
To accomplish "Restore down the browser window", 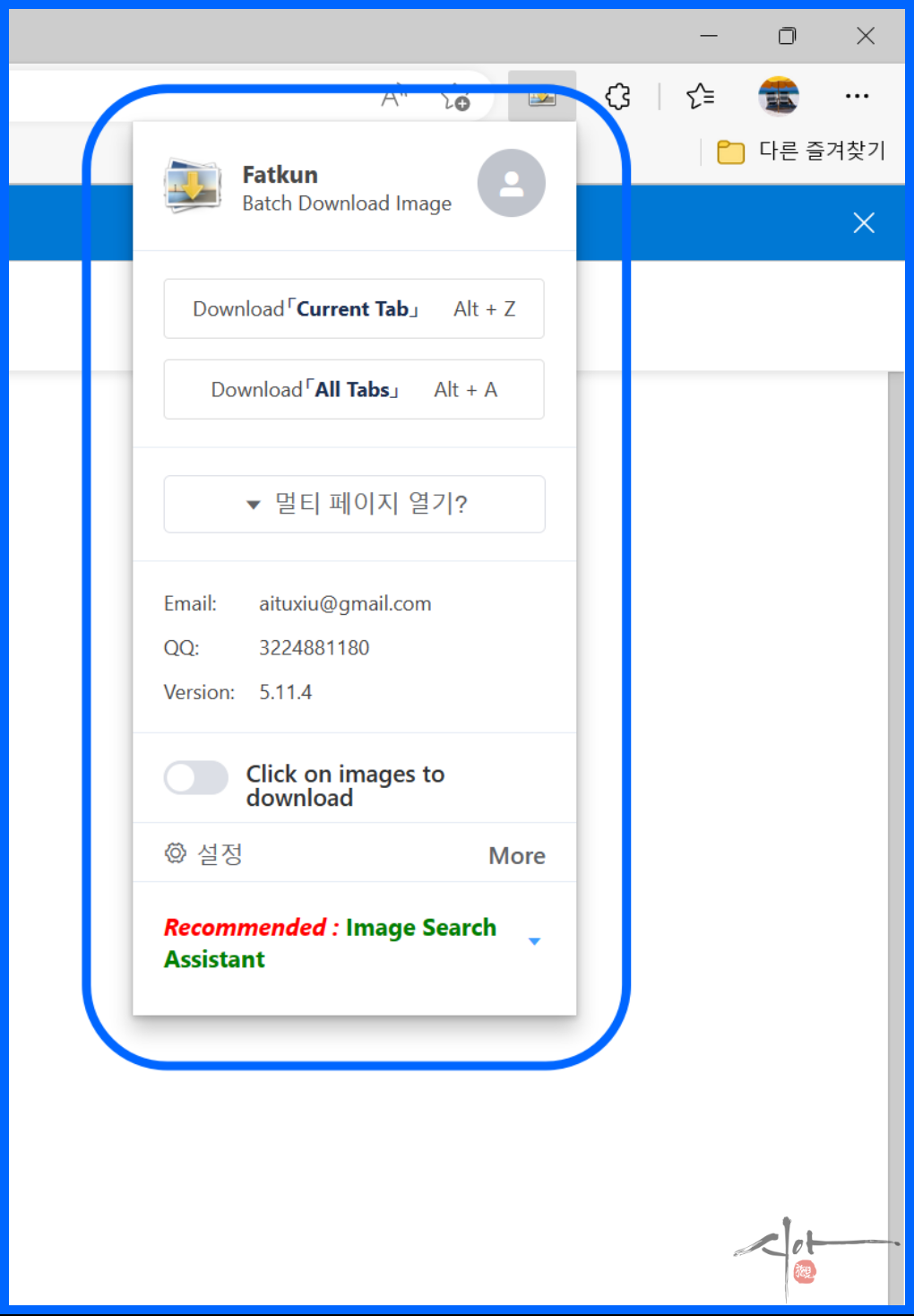I will (x=787, y=36).
